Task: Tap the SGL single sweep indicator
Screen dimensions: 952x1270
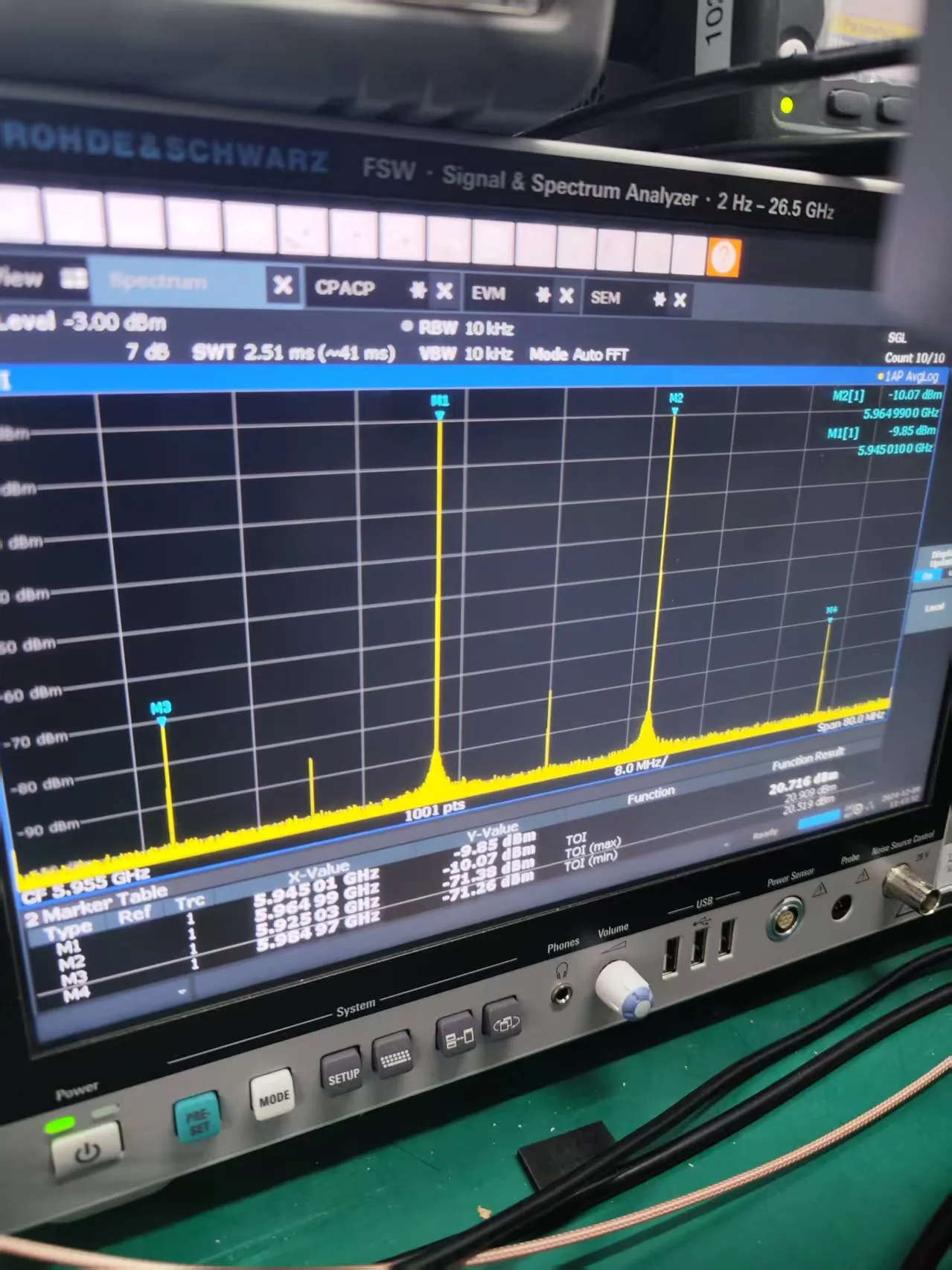Action: coord(896,338)
